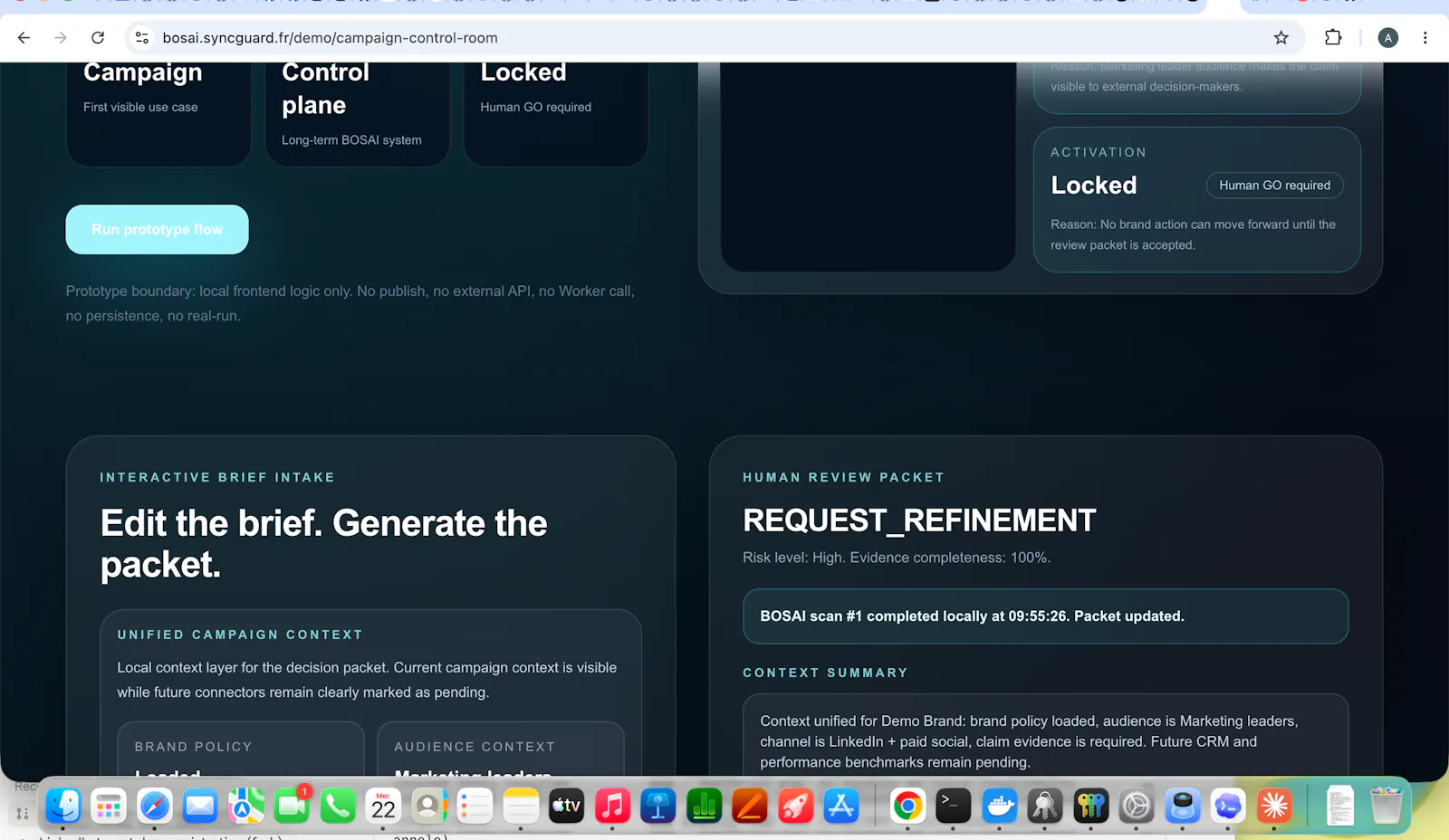Open Docker Desktop from the dock

(1000, 806)
